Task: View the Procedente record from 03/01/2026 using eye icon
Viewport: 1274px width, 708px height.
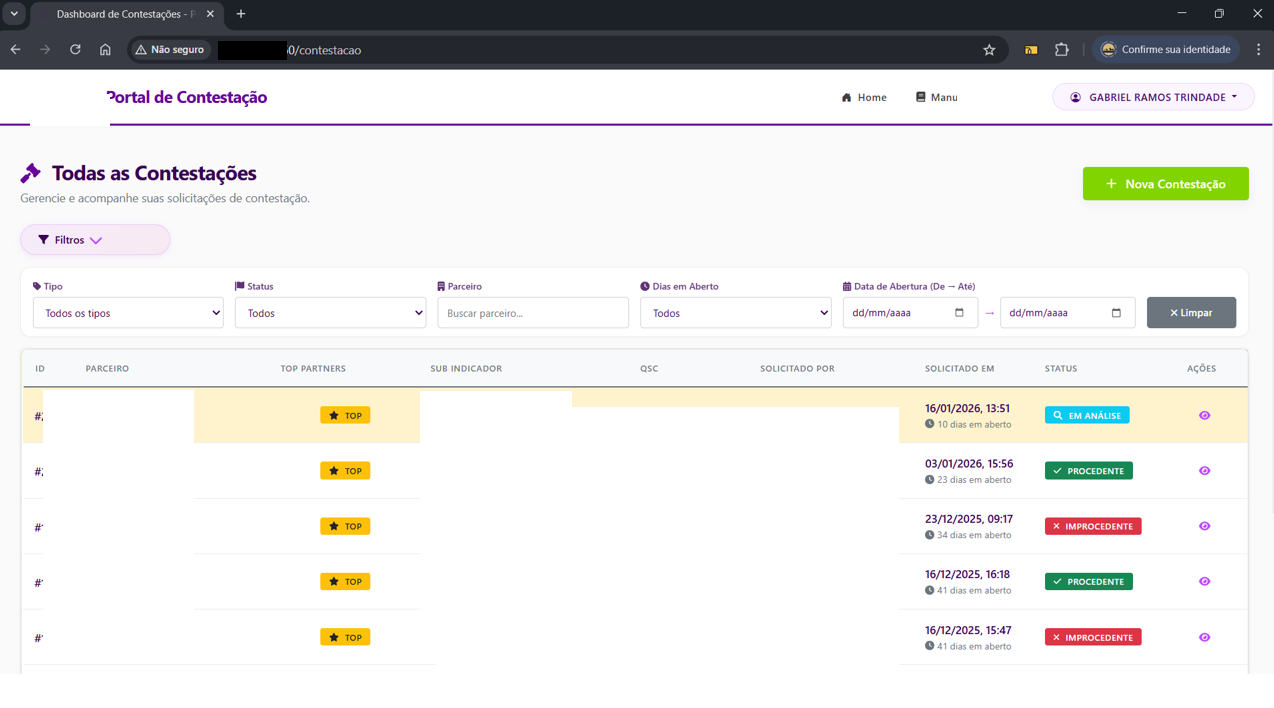Action: click(x=1204, y=470)
